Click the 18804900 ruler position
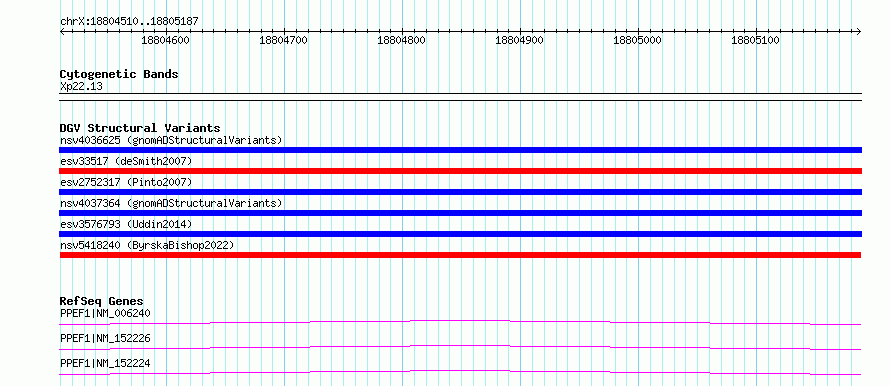This screenshot has width=890, height=386. pyautogui.click(x=520, y=40)
